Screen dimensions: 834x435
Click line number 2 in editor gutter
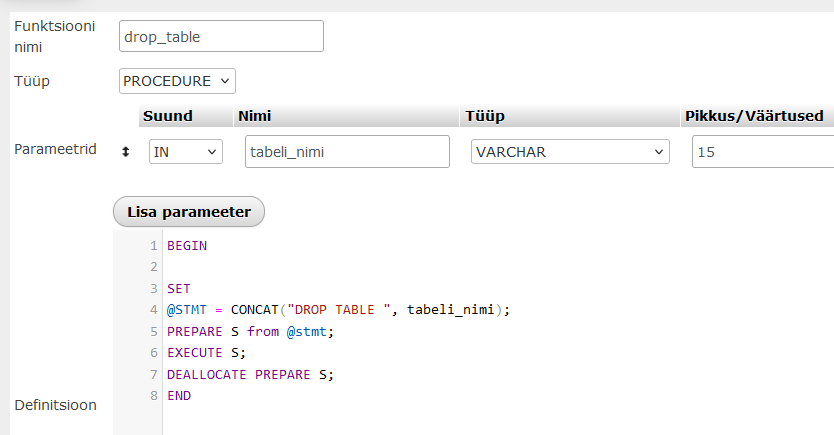(153, 267)
